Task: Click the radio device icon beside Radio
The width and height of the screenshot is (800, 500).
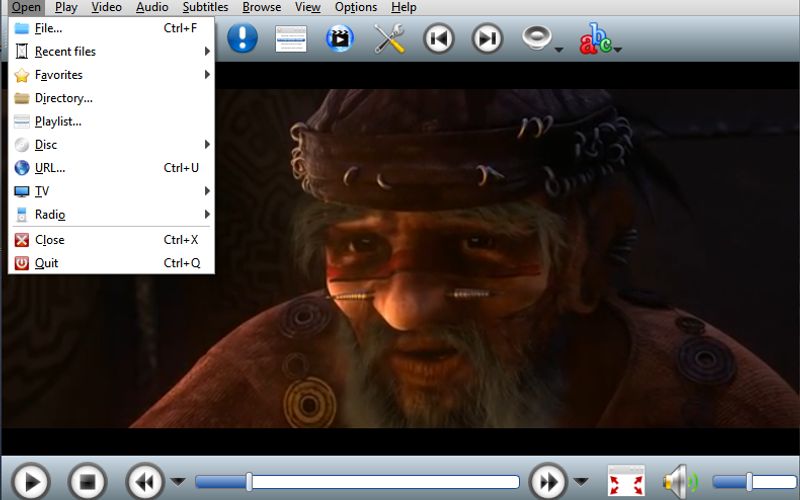Action: 21,215
